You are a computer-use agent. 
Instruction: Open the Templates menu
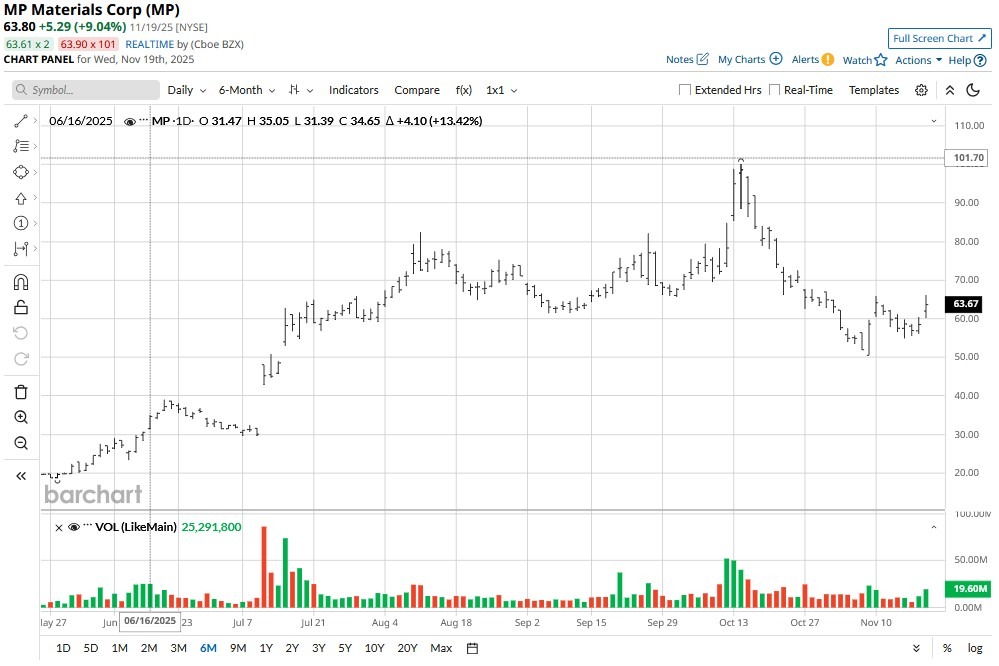coord(873,90)
